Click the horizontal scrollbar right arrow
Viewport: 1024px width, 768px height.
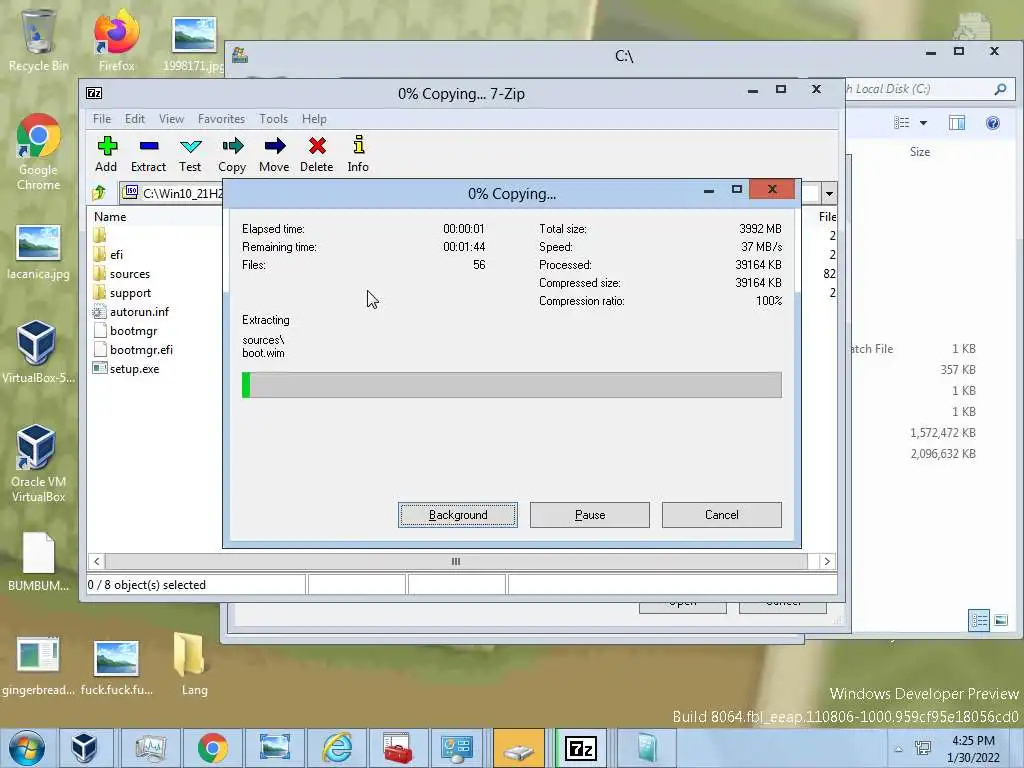(827, 561)
